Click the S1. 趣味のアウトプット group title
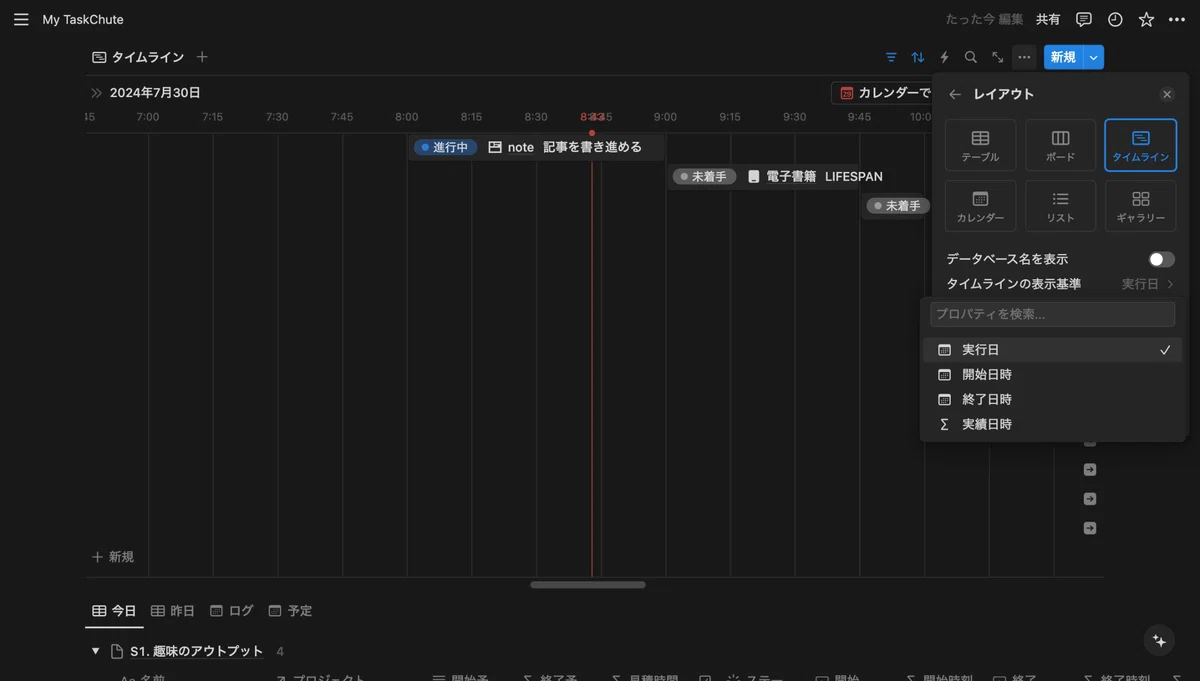Viewport: 1200px width, 681px height. [196, 651]
